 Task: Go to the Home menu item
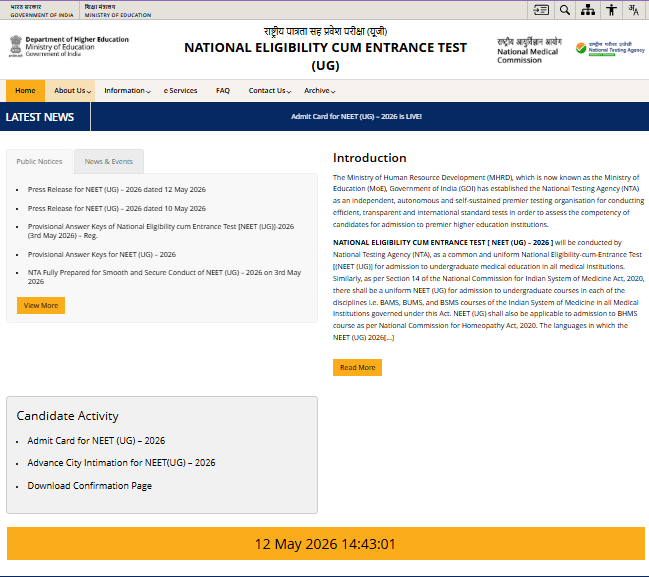pos(25,91)
